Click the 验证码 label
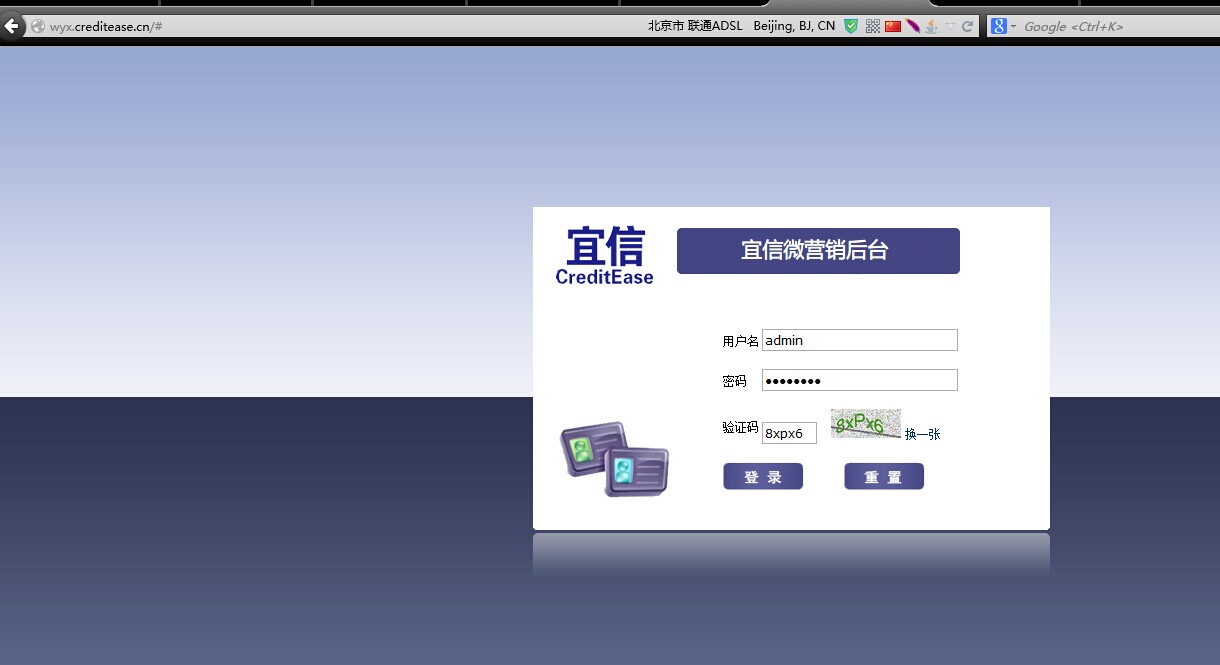The image size is (1220, 665). tap(740, 427)
